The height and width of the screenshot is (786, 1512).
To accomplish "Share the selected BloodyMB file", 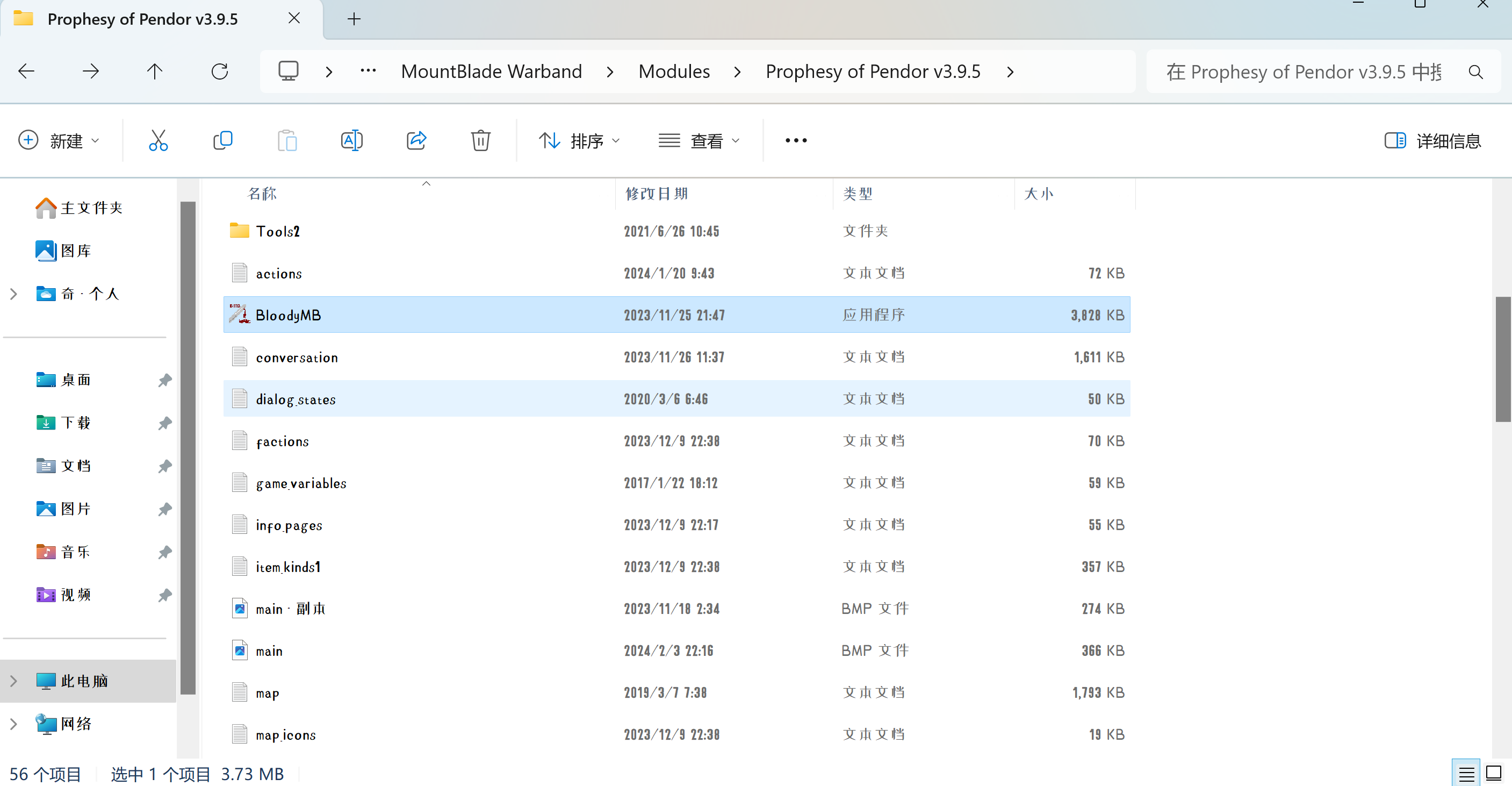I will pos(416,140).
